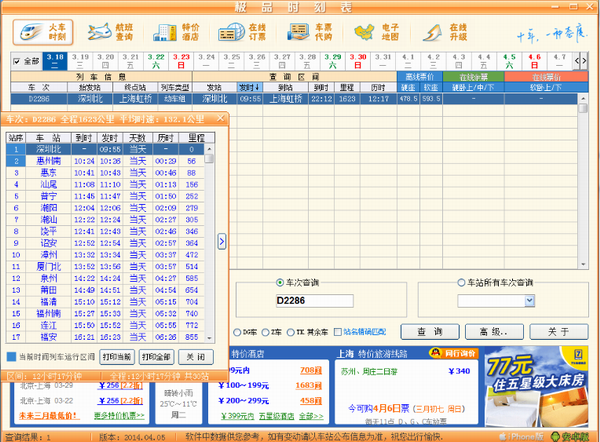Select the 4.6 Sunday date tab
This screenshot has height=442, width=600.
(535, 61)
